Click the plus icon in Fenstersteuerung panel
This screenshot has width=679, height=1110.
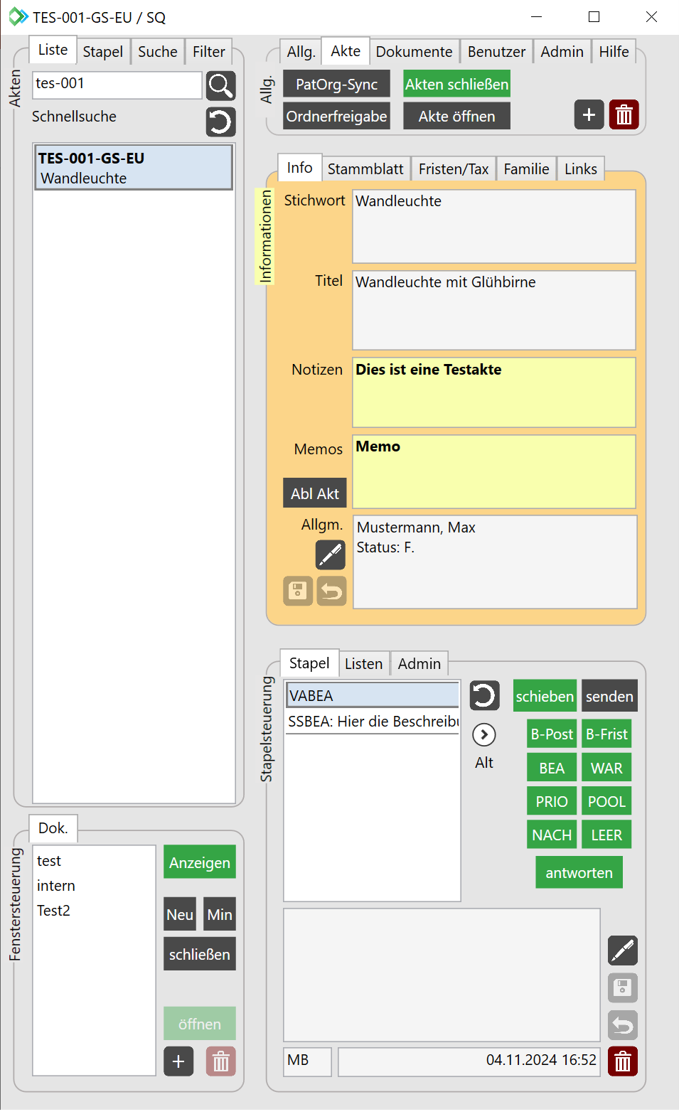(x=179, y=1061)
